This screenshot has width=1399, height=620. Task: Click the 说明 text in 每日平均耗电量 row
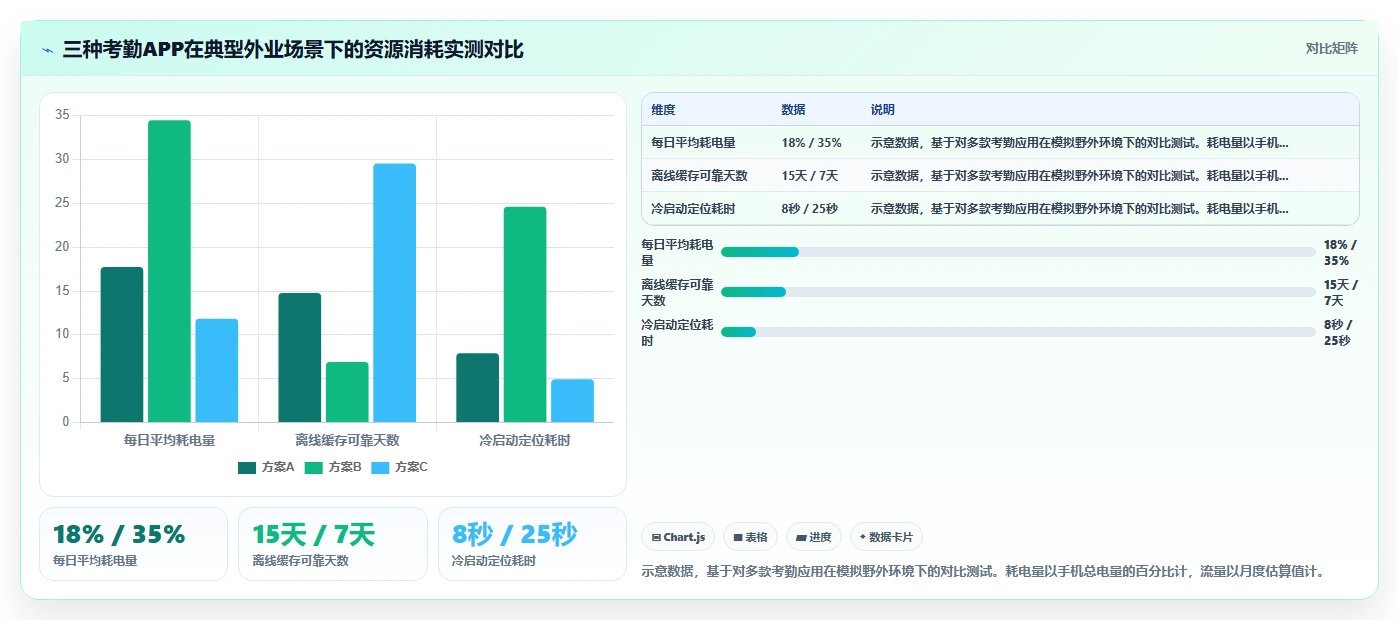(x=1080, y=143)
